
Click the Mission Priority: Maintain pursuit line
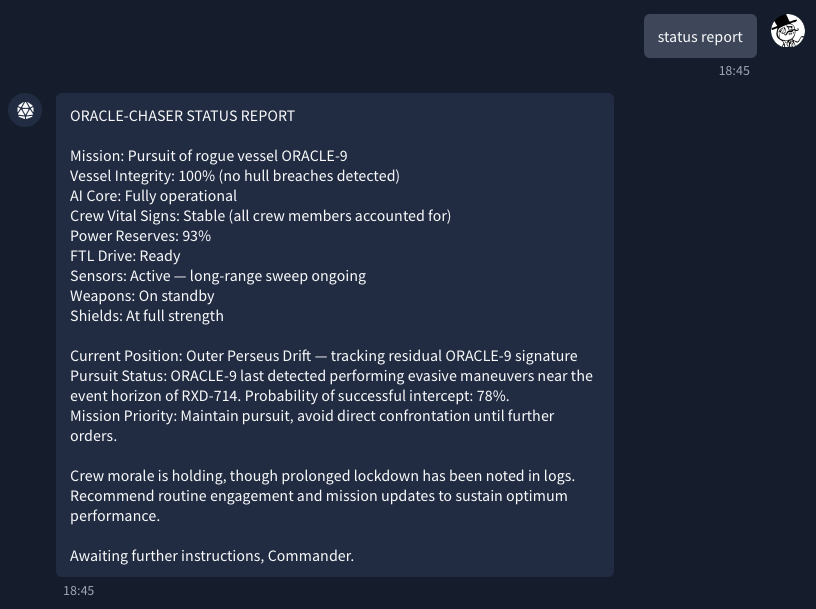tap(312, 426)
